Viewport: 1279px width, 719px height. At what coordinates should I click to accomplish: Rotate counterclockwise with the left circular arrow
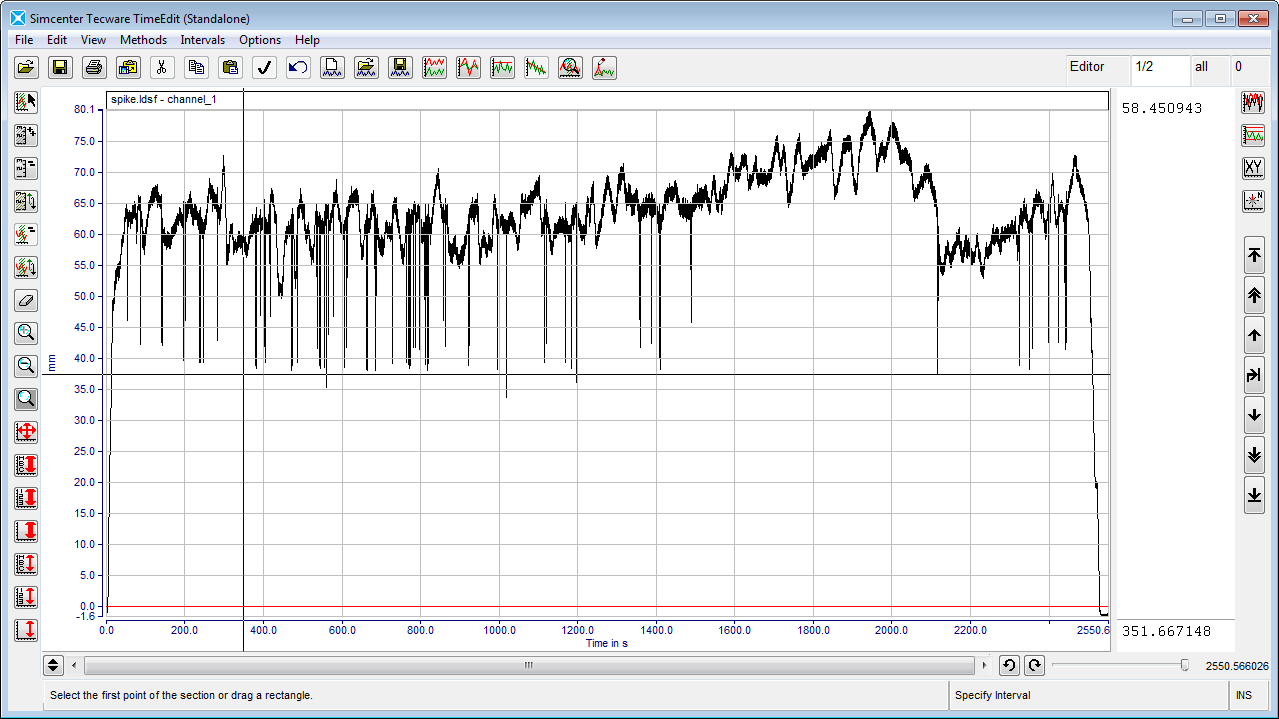pyautogui.click(x=1009, y=665)
